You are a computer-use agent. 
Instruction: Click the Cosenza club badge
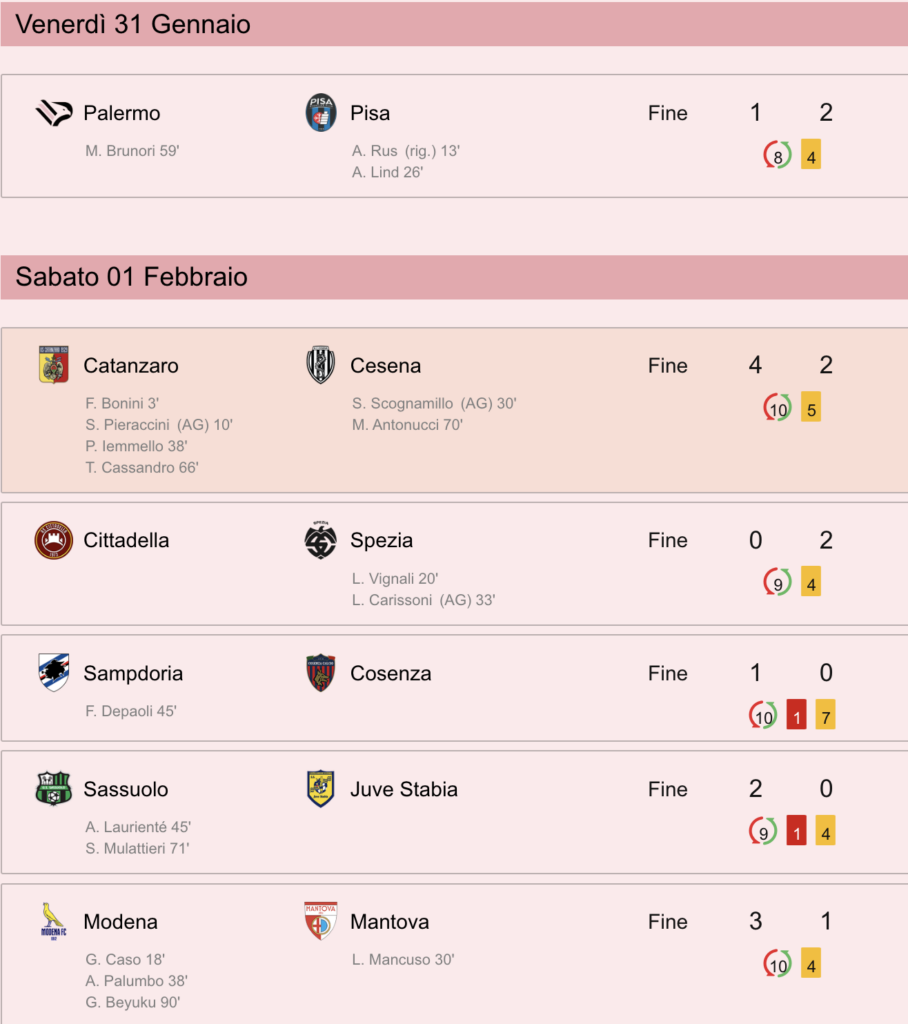321,673
